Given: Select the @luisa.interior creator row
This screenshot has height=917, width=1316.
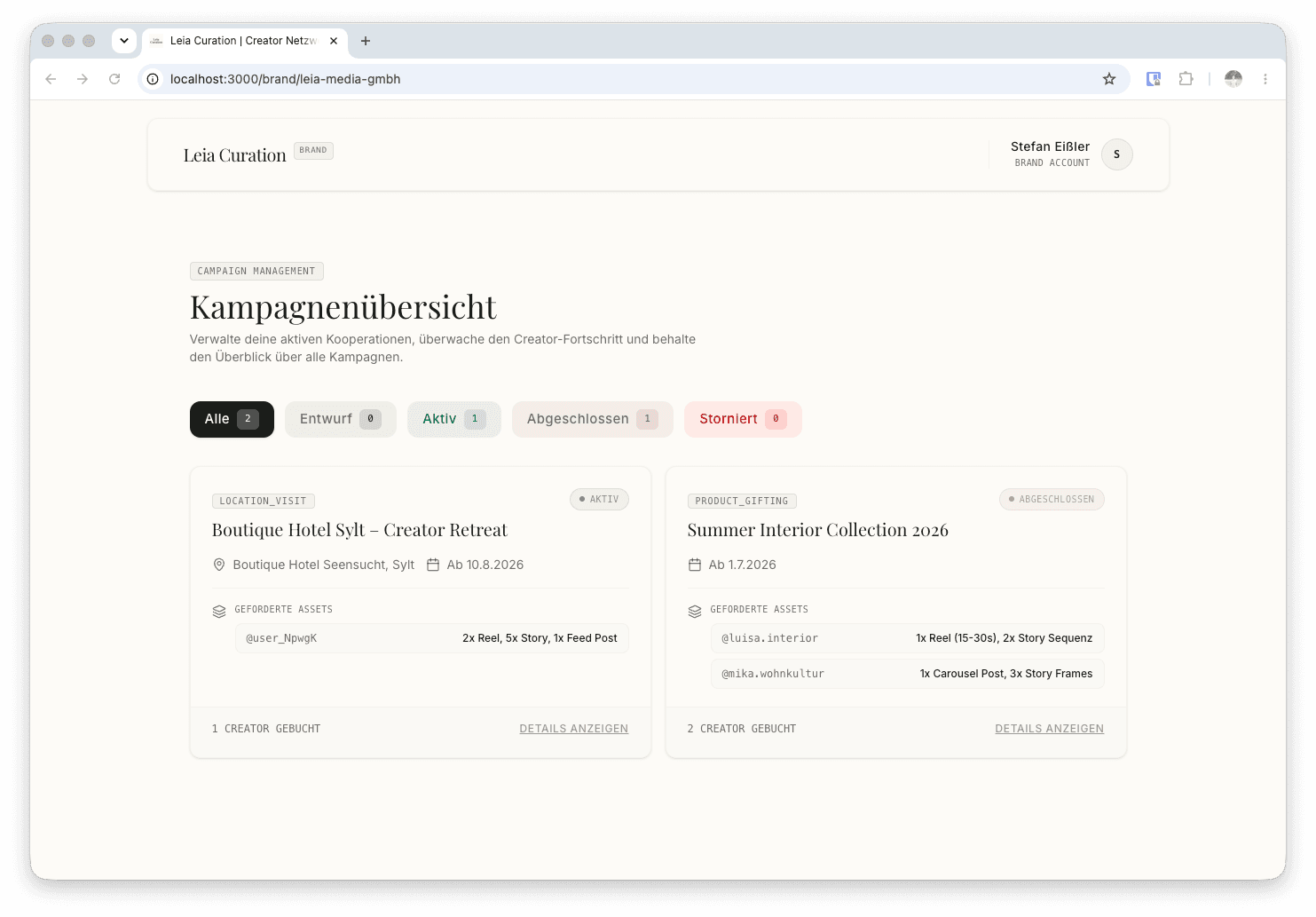Looking at the screenshot, I should click(x=908, y=638).
